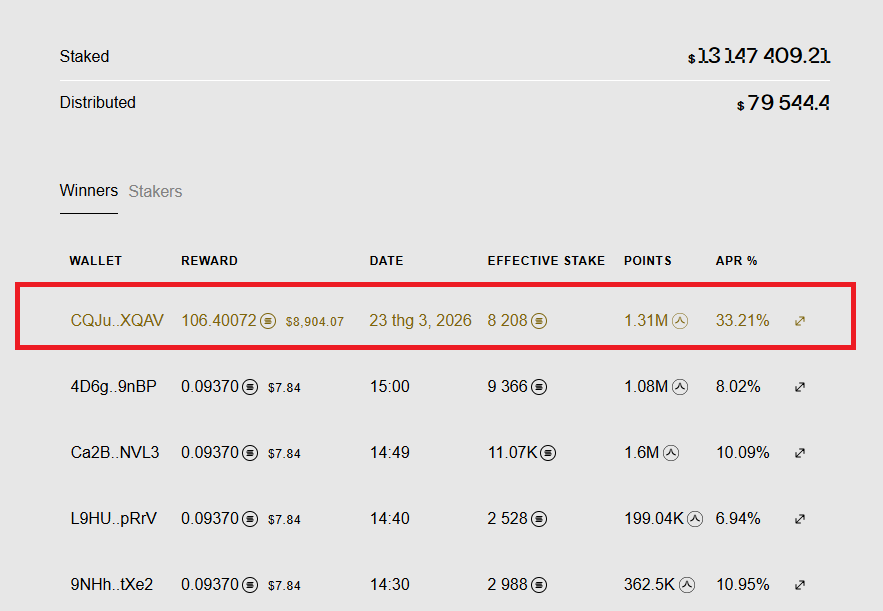The width and height of the screenshot is (883, 611).
Task: Click SOL icon beside 2 988 stake
Action: tap(539, 585)
